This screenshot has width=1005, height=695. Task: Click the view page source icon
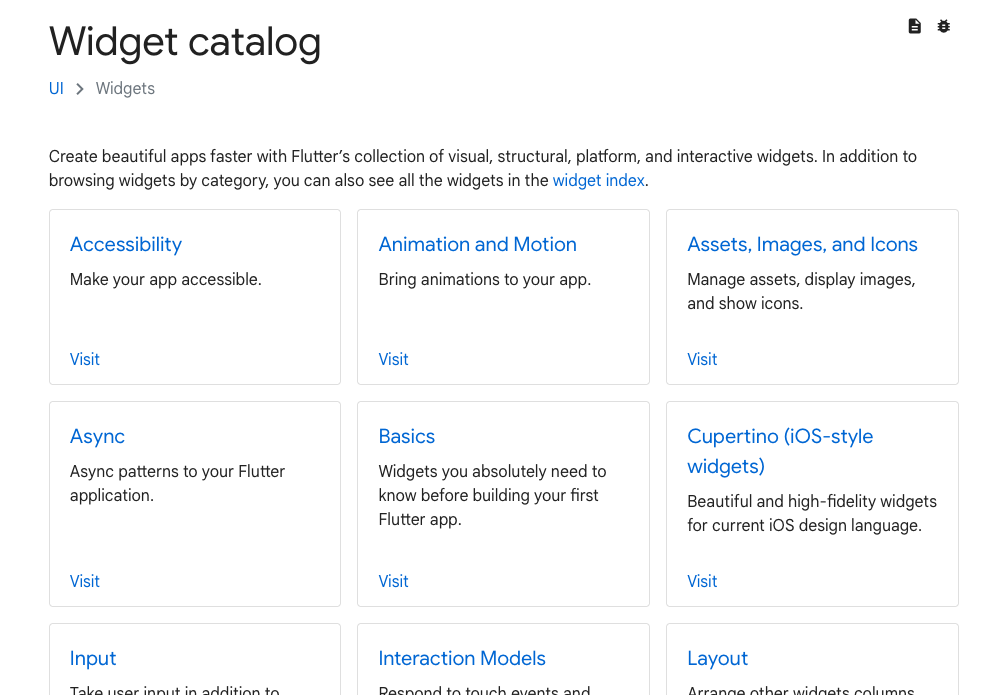(914, 25)
